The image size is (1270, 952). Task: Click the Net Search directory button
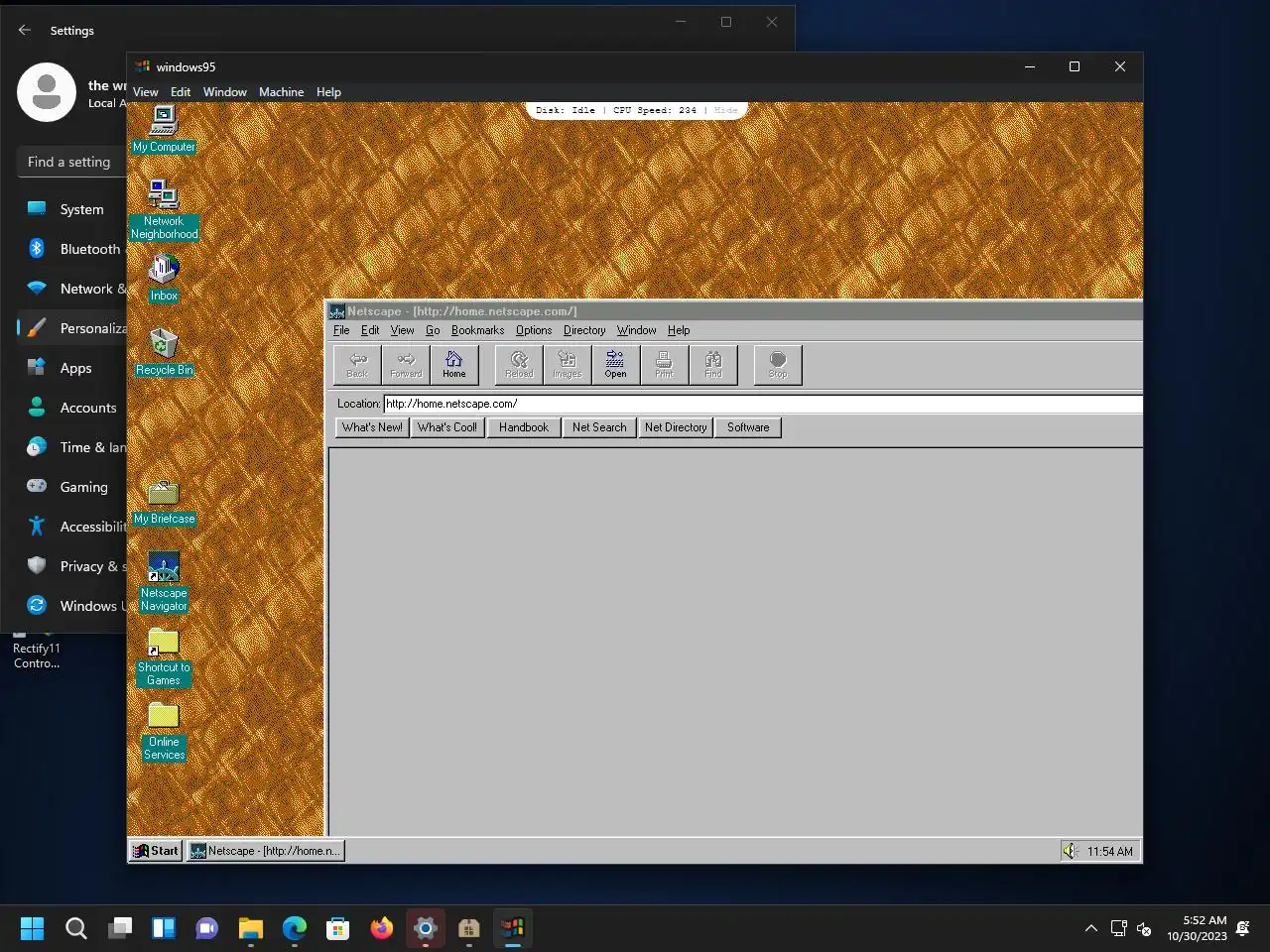[599, 427]
